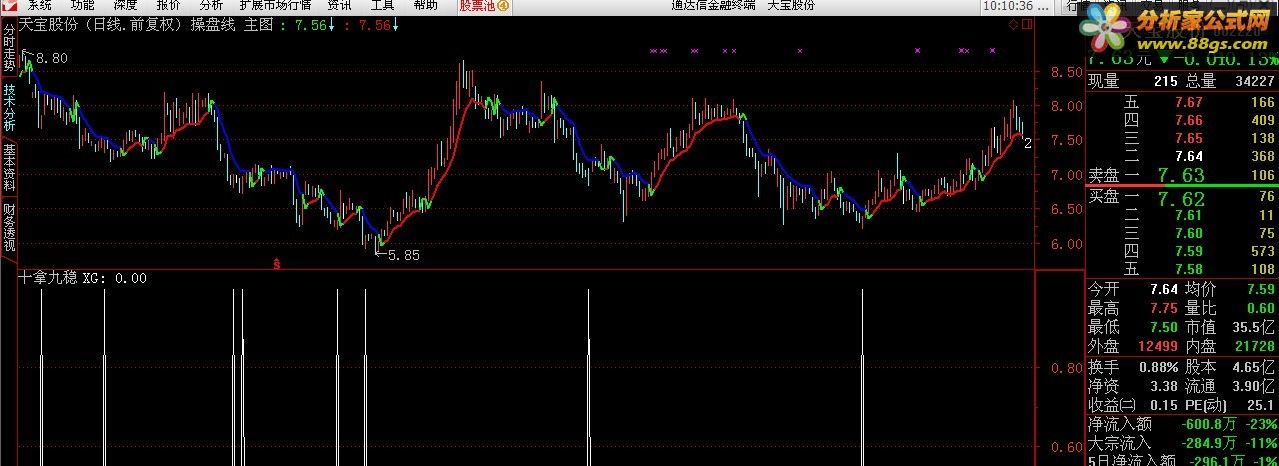Click the 今开 value 7.64
The height and width of the screenshot is (466, 1279).
pos(1164,291)
